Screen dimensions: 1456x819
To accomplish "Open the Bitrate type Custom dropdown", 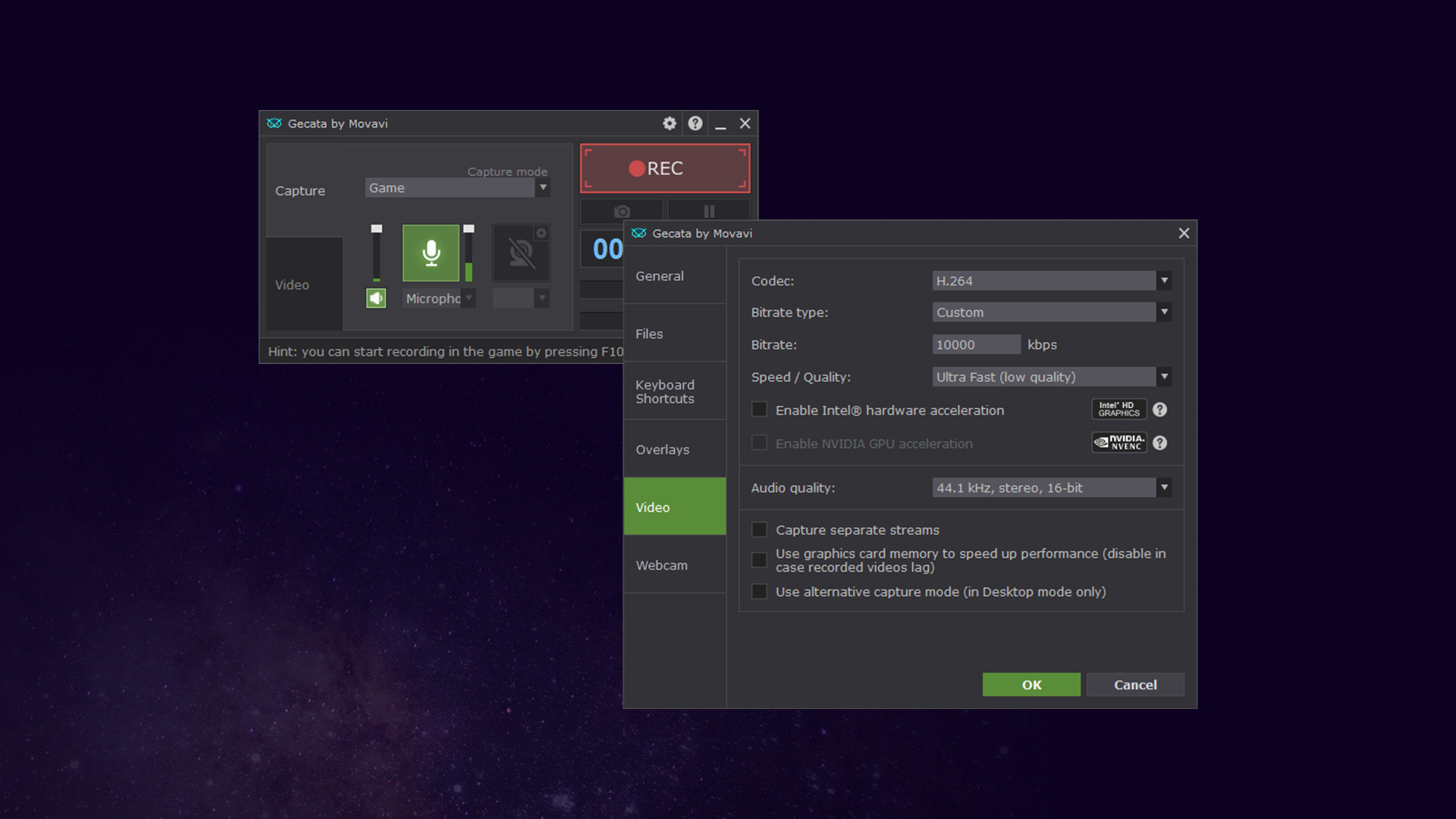I will click(1052, 312).
